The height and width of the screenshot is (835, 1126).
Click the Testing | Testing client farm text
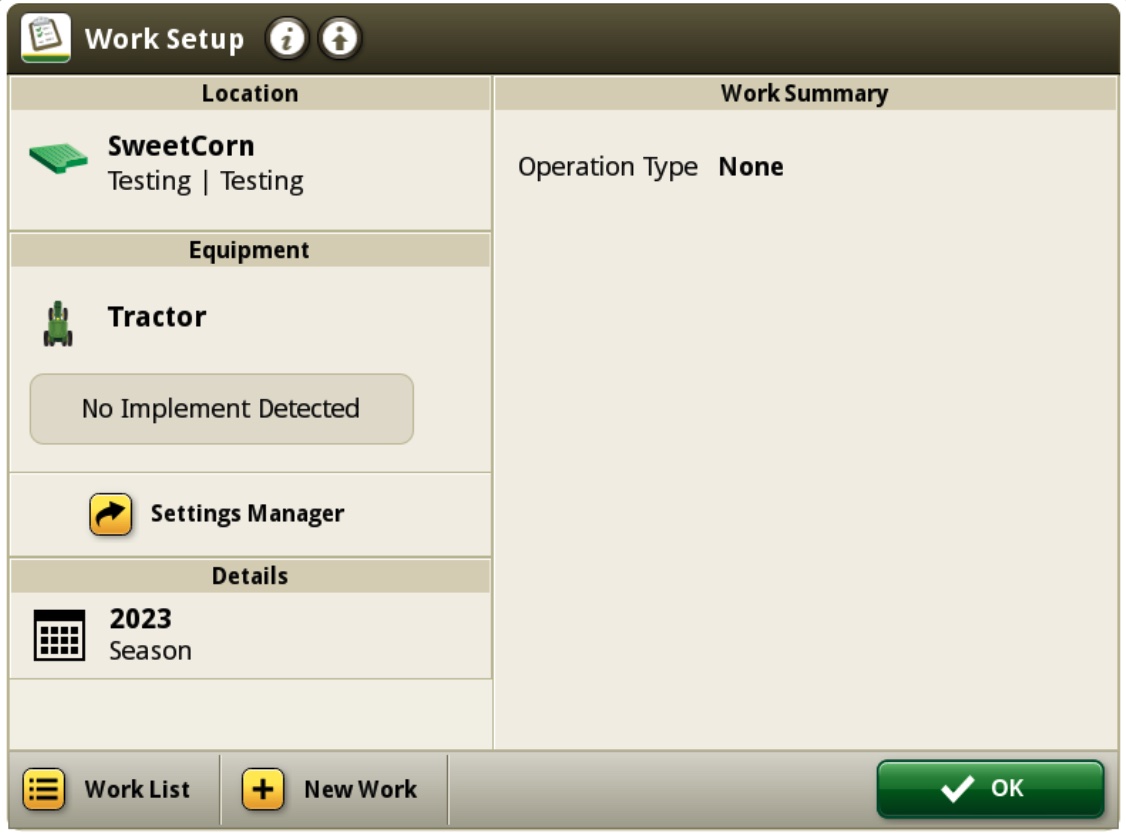click(x=205, y=181)
